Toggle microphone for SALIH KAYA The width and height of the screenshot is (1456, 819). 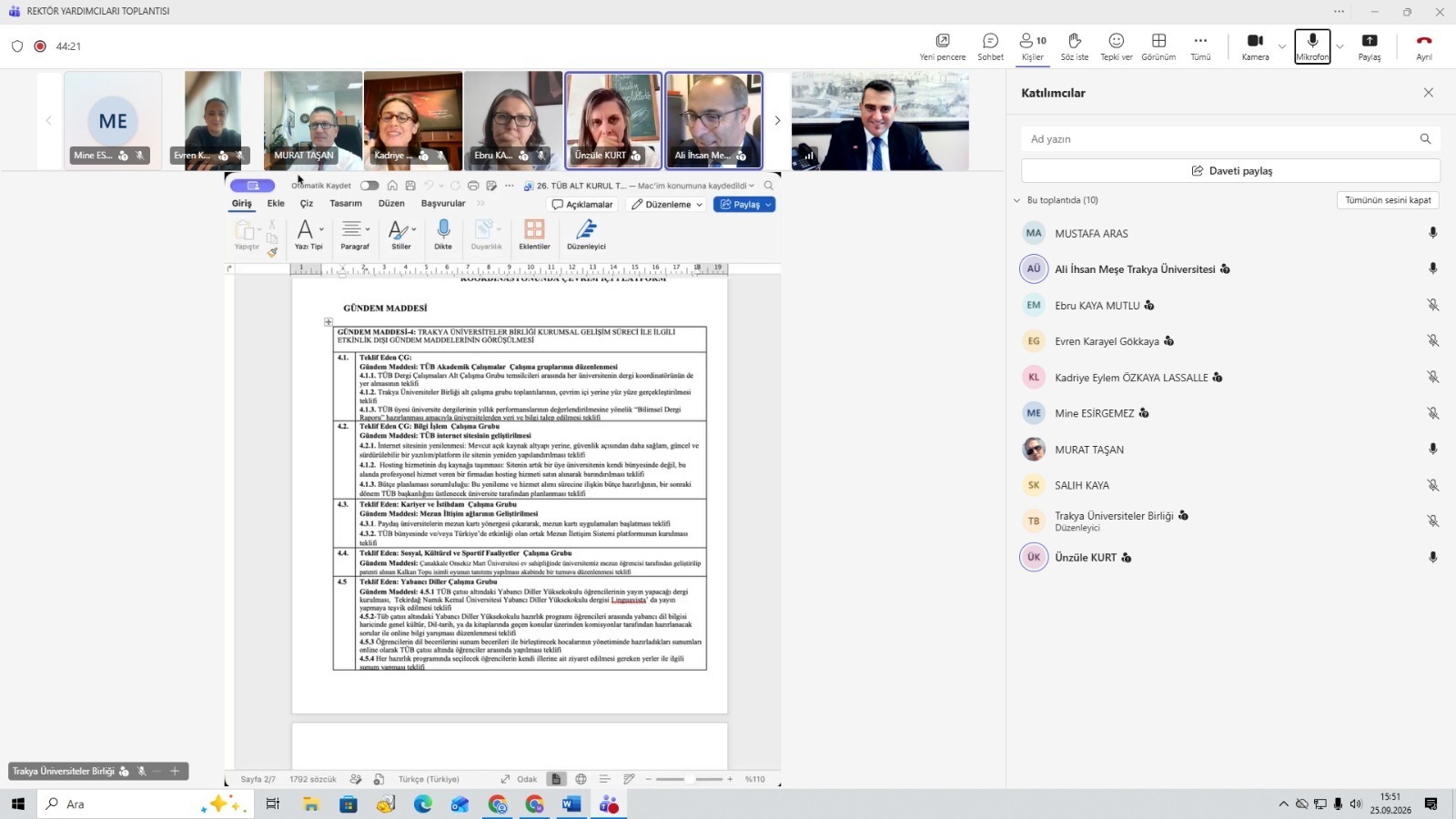(1432, 485)
